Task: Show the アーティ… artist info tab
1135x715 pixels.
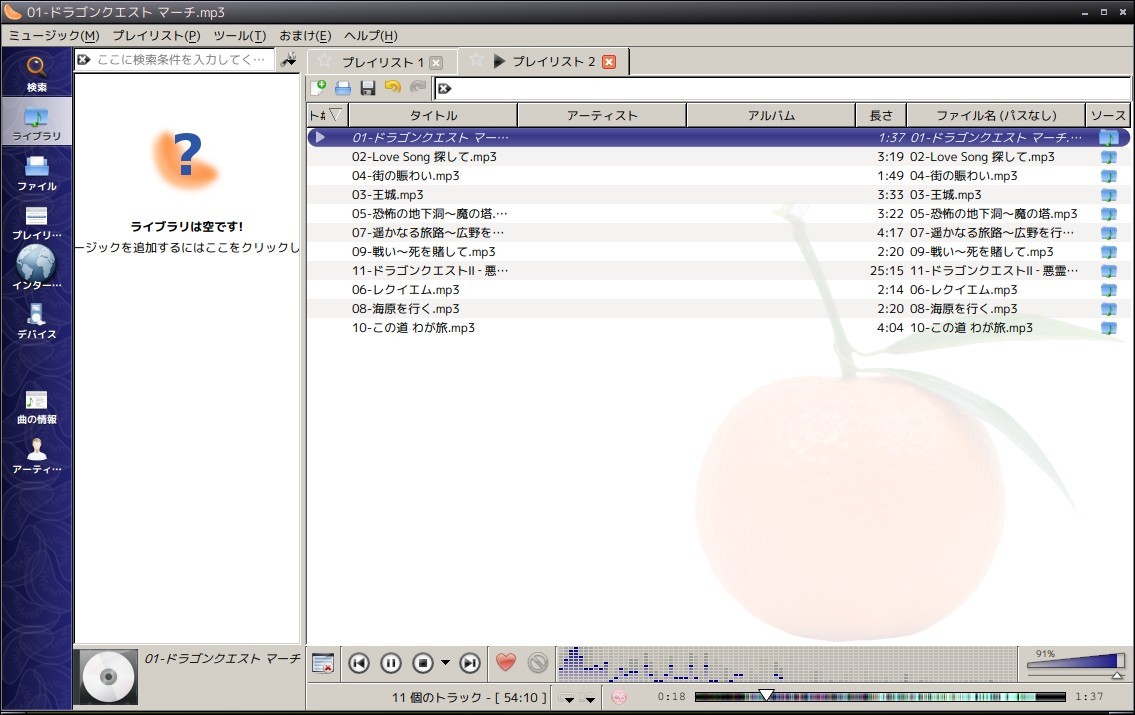Action: click(36, 456)
